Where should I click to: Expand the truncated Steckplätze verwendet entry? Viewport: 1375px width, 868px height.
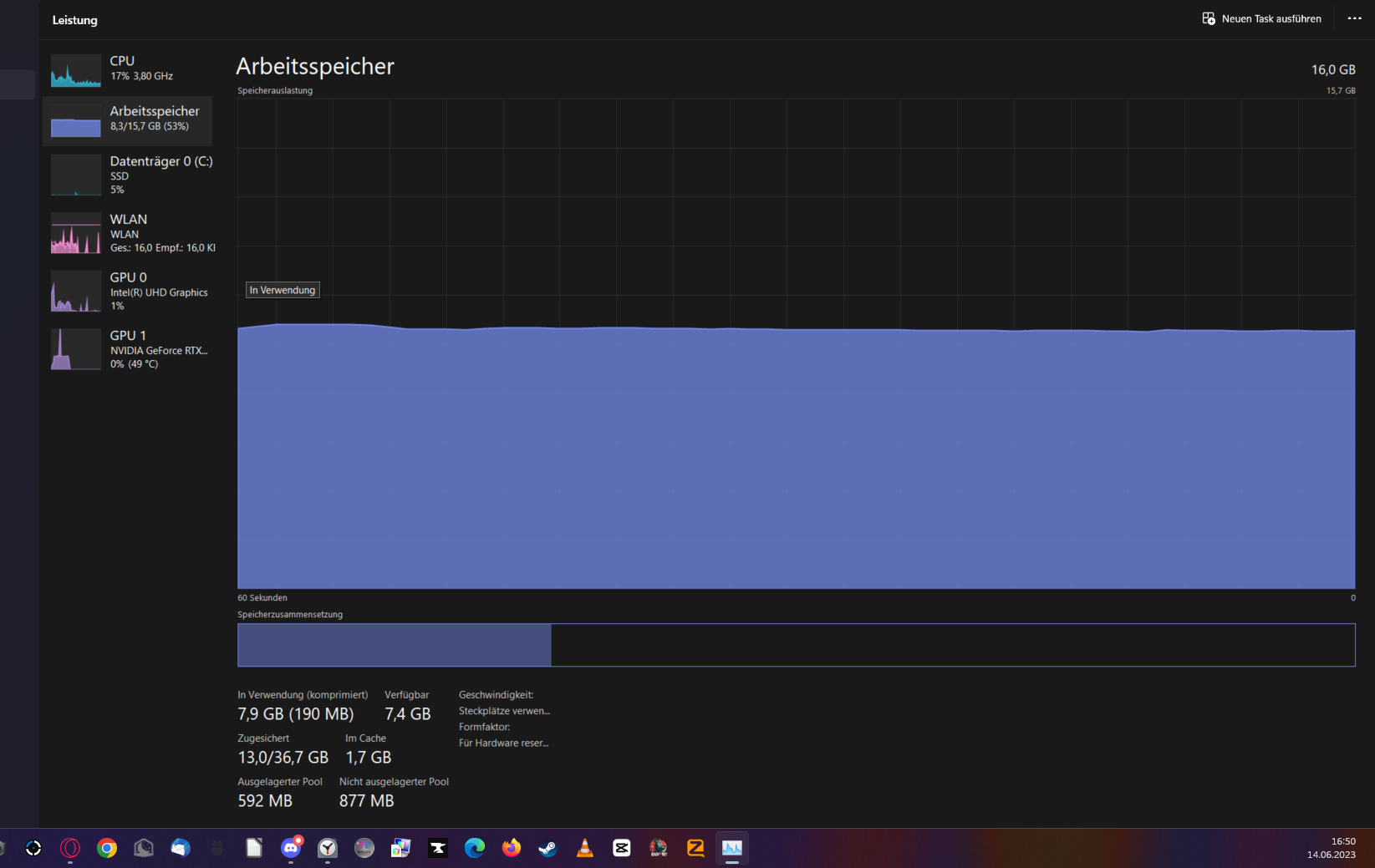[503, 711]
